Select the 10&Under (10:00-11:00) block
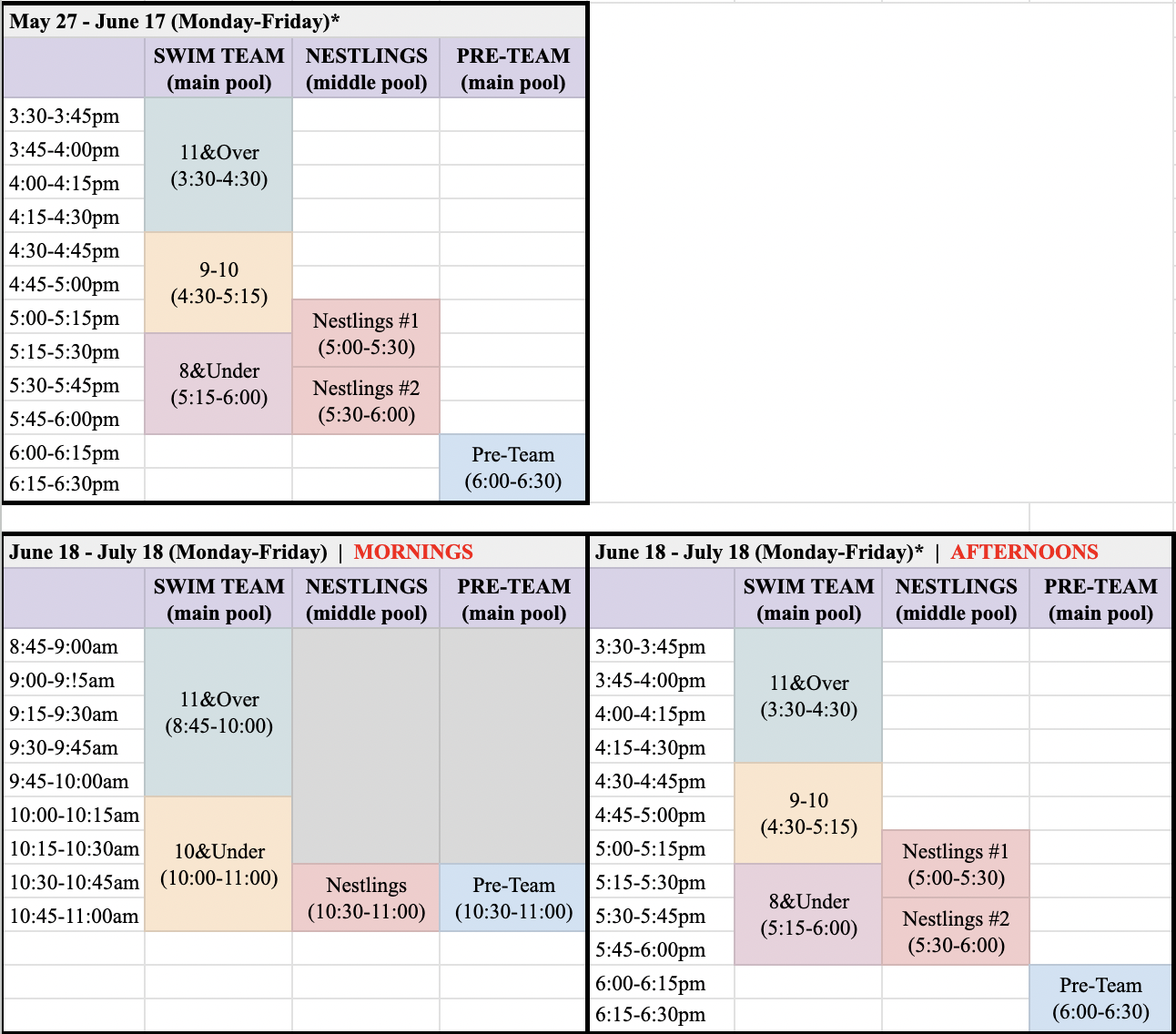The width and height of the screenshot is (1176, 1034). click(x=218, y=865)
